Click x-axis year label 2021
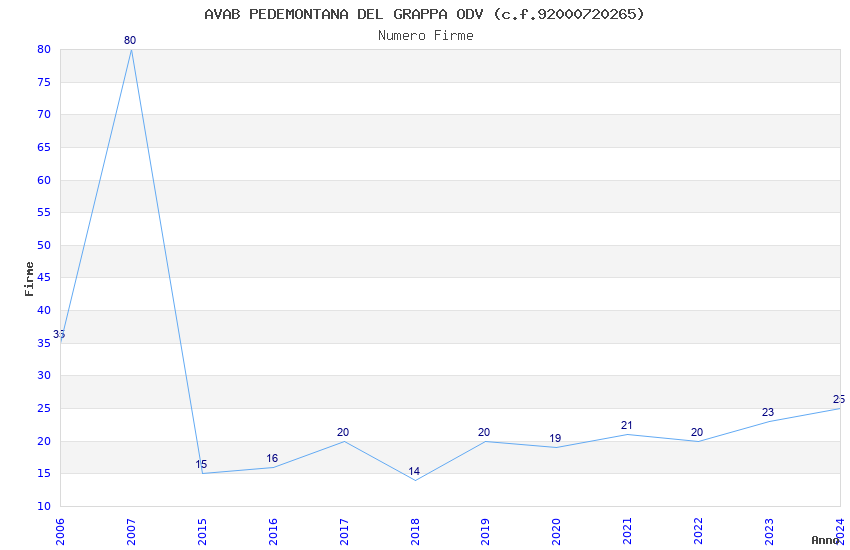This screenshot has width=850, height=550. 627,532
